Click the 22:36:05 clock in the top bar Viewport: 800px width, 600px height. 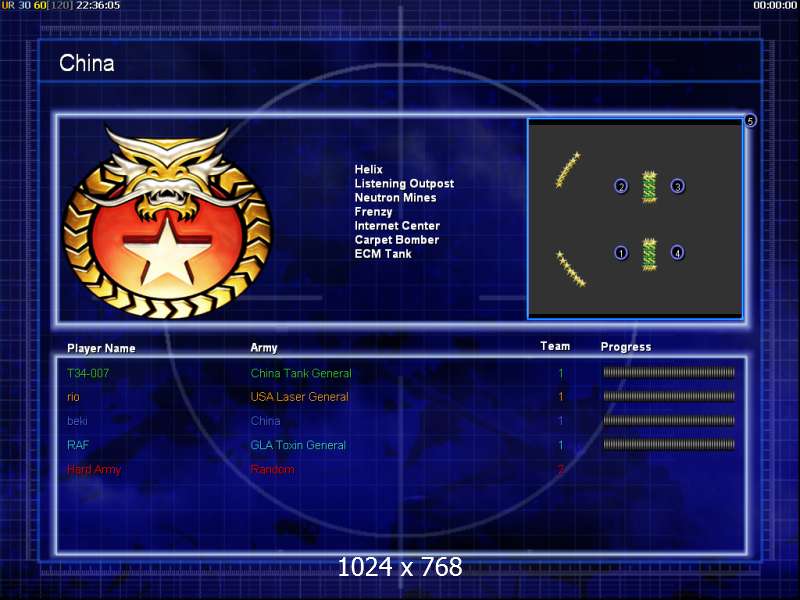pos(98,6)
